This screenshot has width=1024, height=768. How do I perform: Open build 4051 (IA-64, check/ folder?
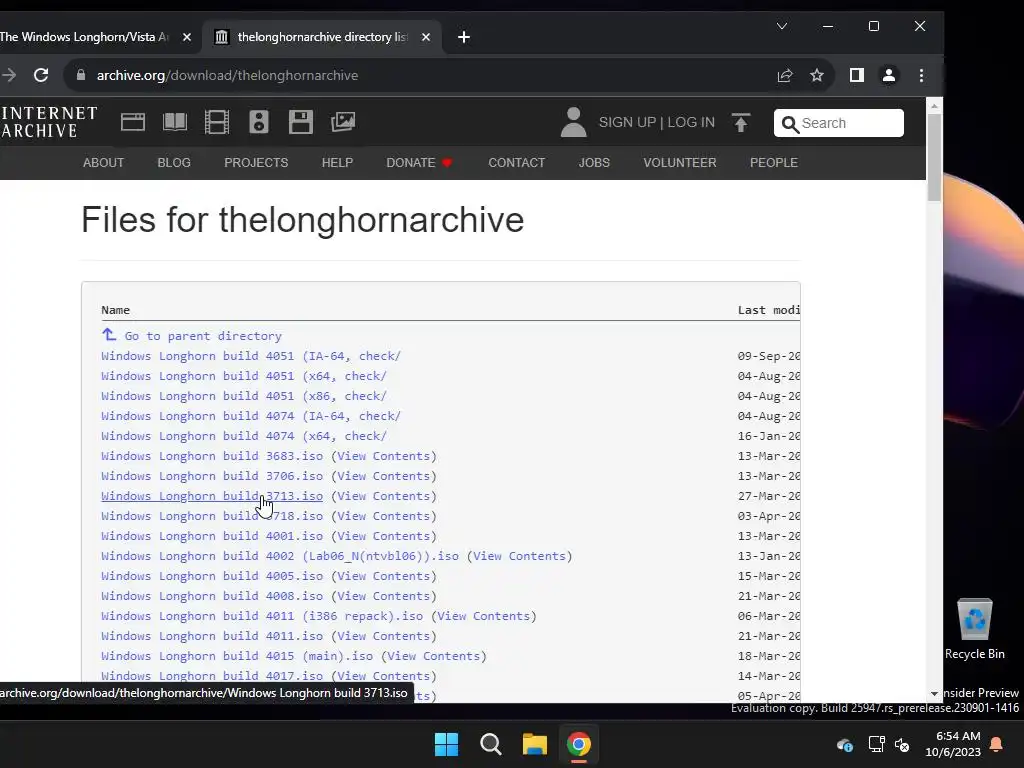click(x=251, y=356)
